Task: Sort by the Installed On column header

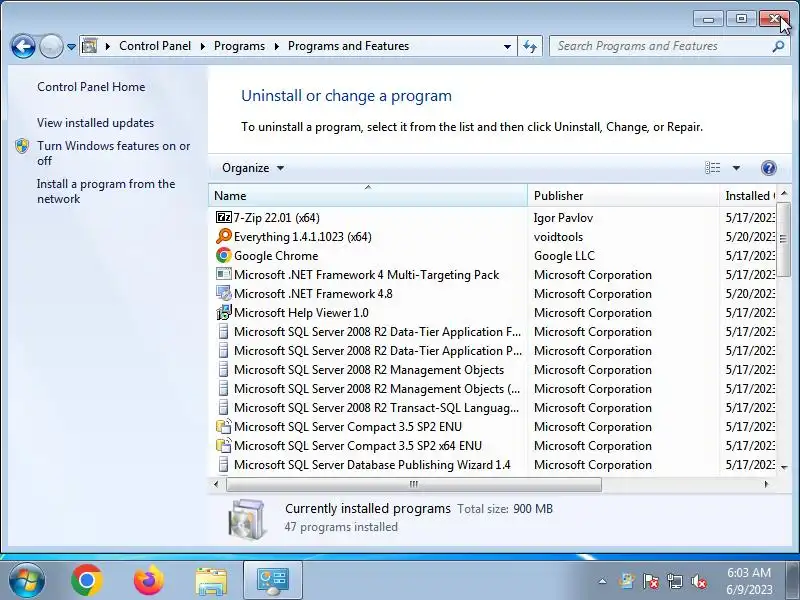Action: (748, 195)
